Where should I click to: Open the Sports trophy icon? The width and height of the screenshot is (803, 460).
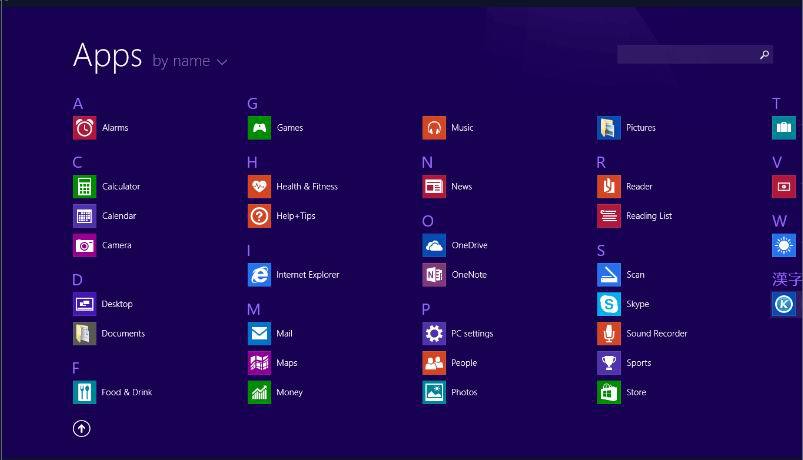coord(608,363)
